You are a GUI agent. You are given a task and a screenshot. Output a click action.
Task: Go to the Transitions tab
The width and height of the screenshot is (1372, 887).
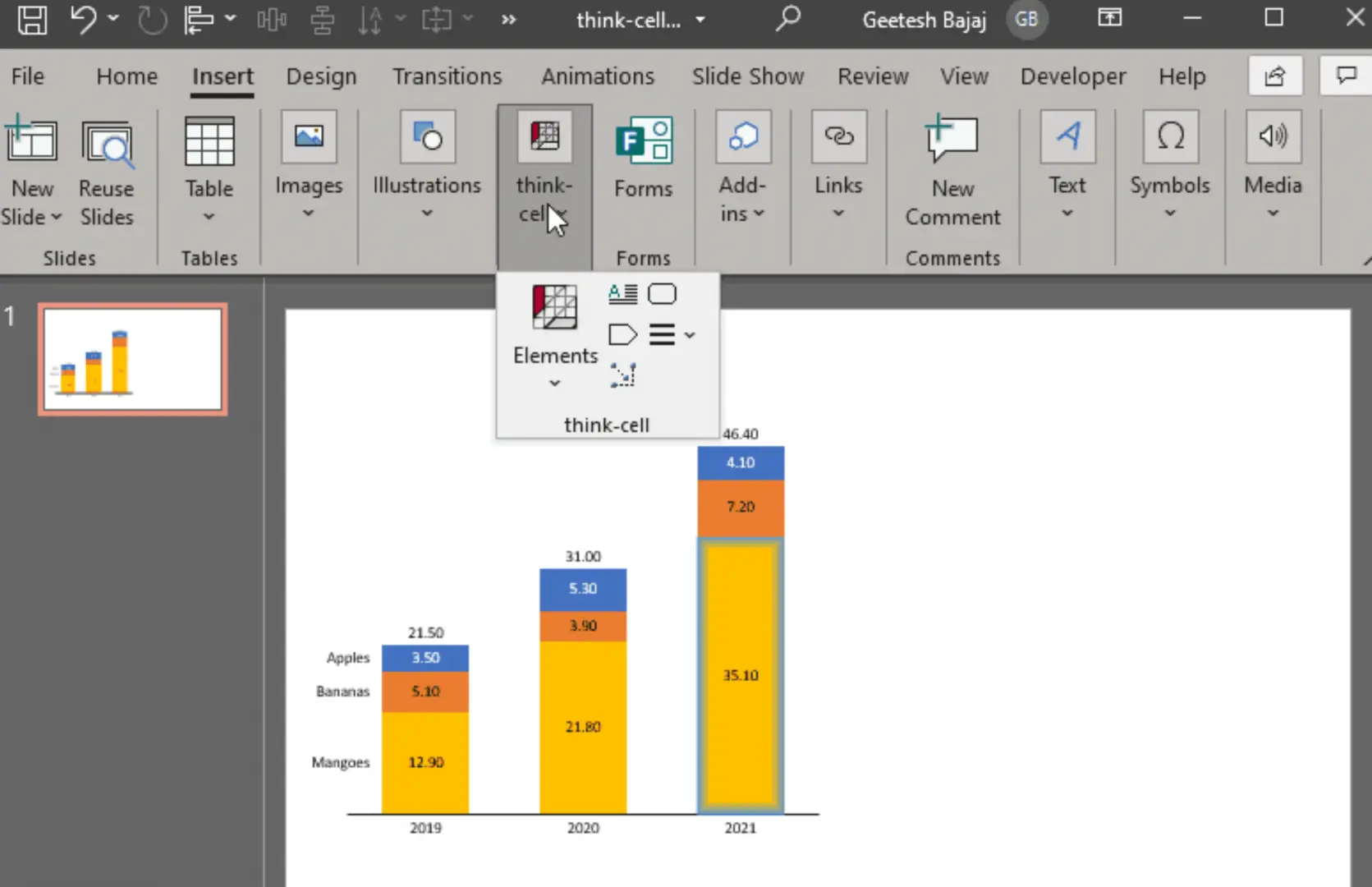pos(447,76)
